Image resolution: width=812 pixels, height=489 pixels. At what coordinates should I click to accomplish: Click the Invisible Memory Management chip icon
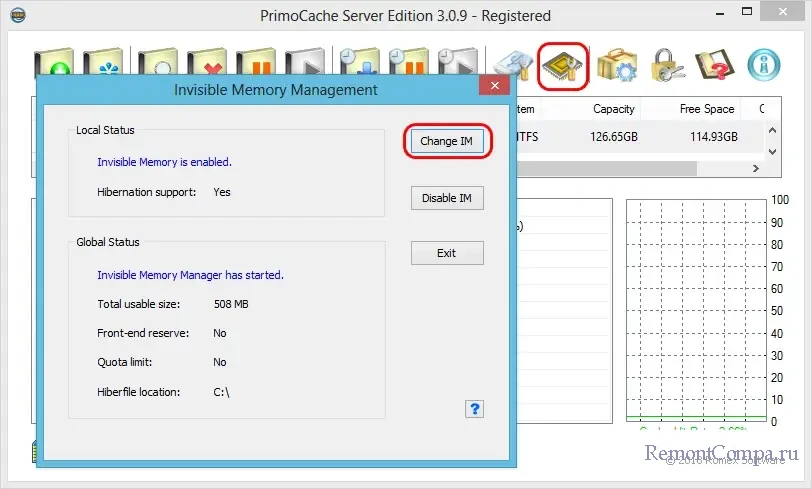pyautogui.click(x=563, y=64)
